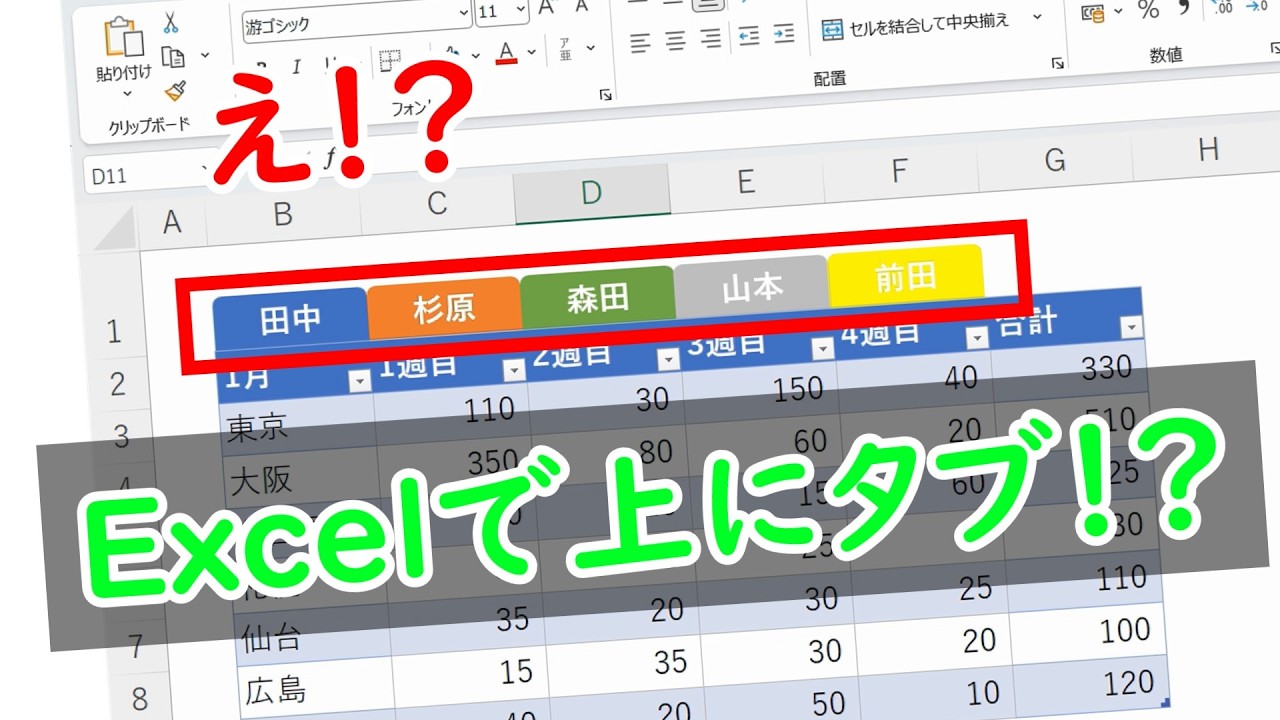The width and height of the screenshot is (1280, 720).
Task: Select column G header
Action: (1055, 160)
